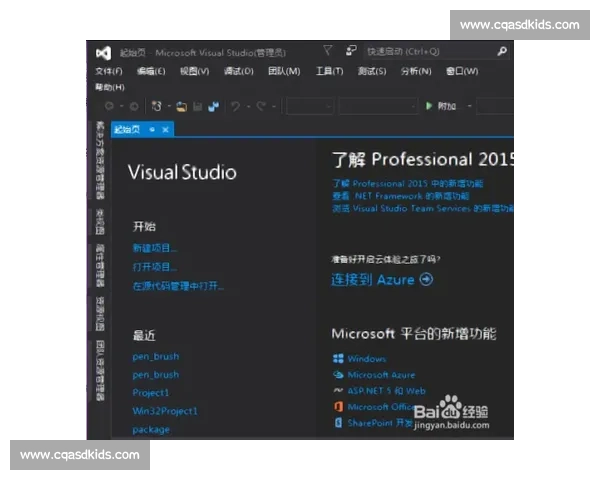The width and height of the screenshot is (600, 480).
Task: Open the 团队资源管理器 side tab
Action: [100, 371]
